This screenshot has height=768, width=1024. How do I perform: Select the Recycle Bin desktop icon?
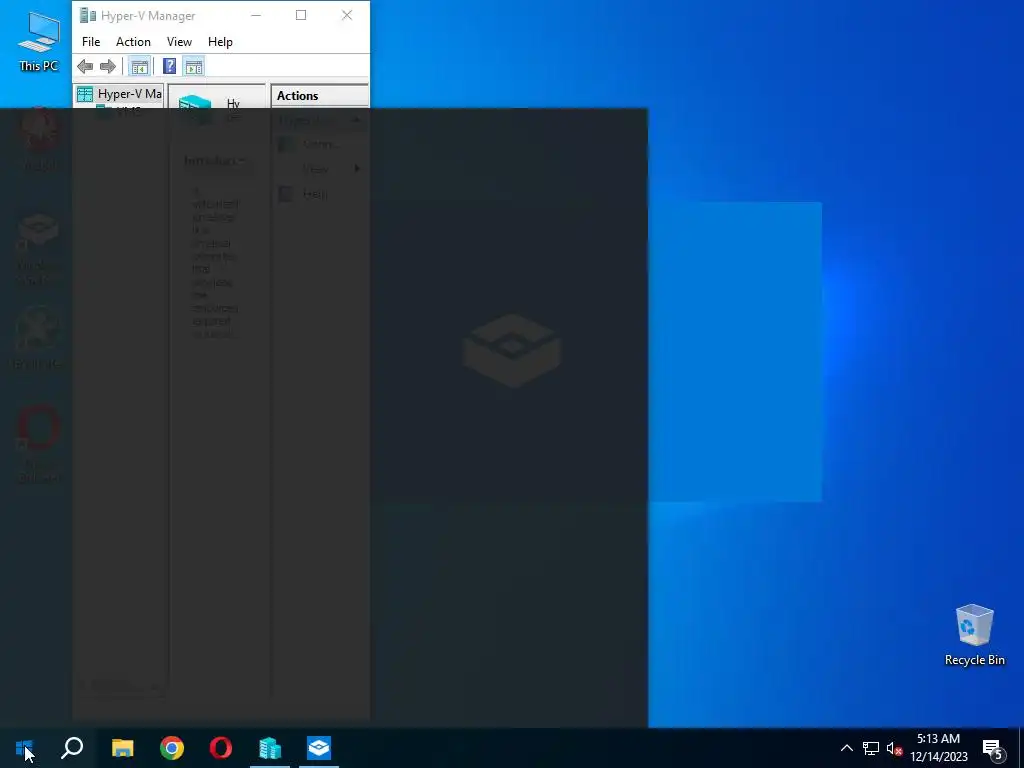coord(974,634)
